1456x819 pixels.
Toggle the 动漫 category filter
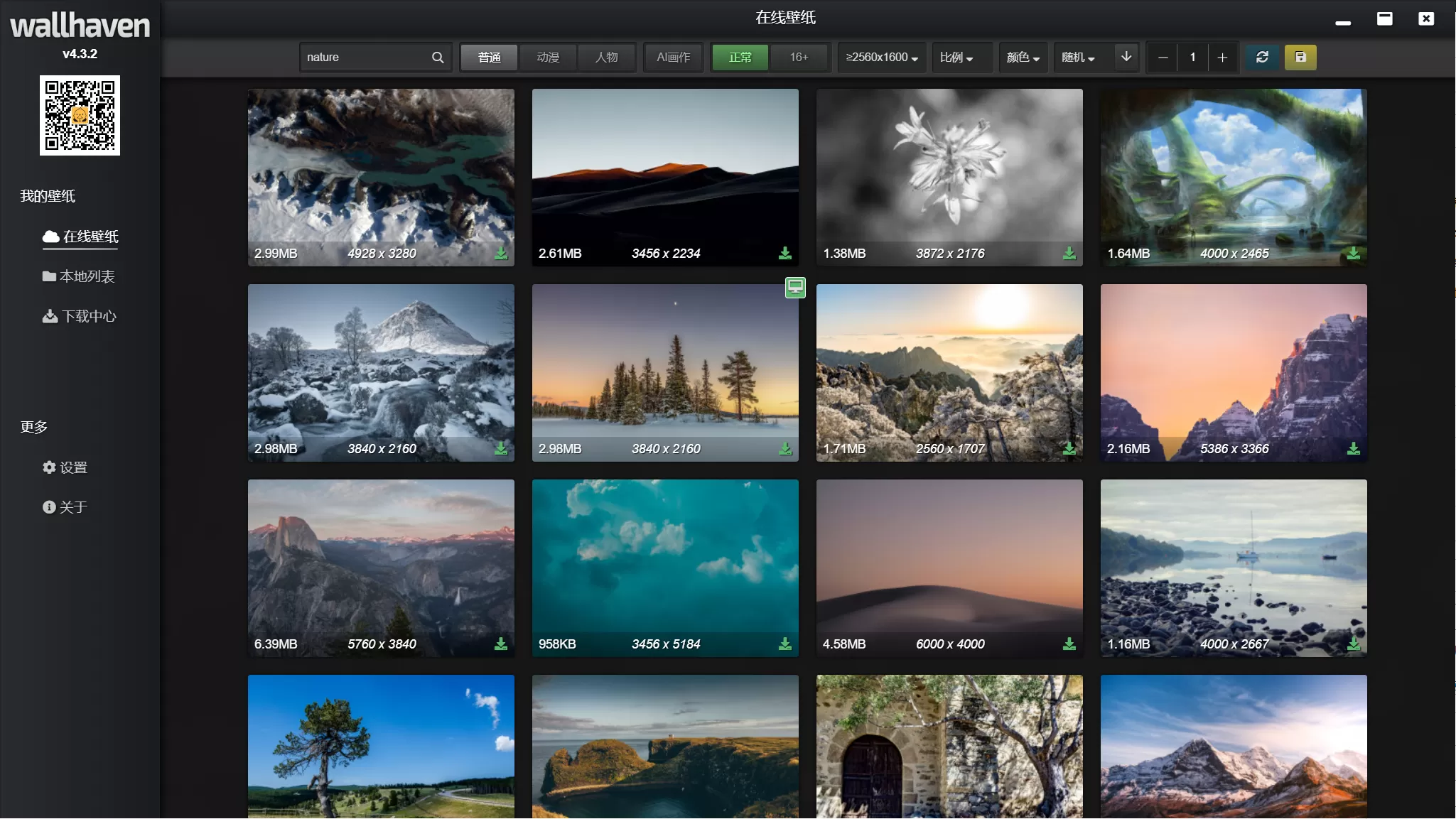tap(548, 58)
